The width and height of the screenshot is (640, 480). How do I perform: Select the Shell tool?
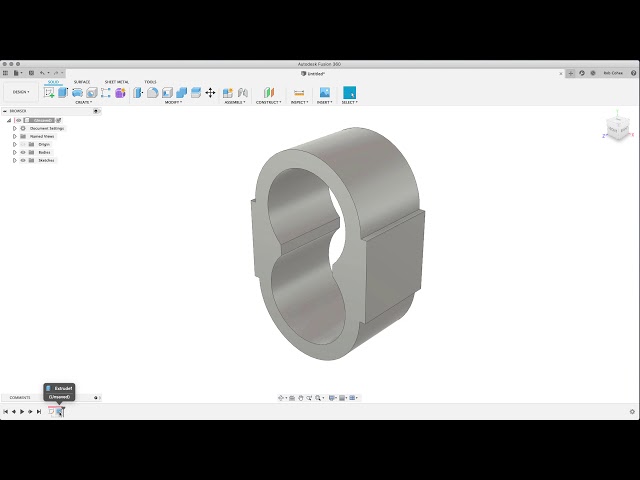167,93
